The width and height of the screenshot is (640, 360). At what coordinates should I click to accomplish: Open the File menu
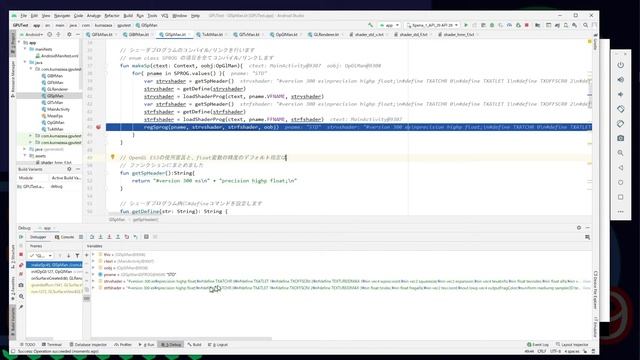(x=24, y=16)
